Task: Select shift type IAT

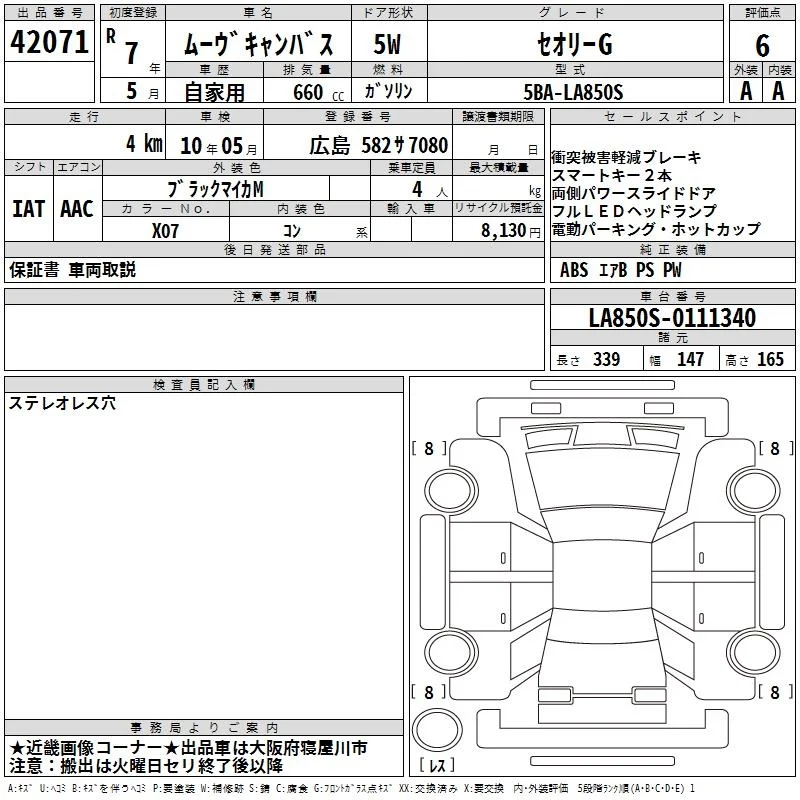Action: [29, 209]
